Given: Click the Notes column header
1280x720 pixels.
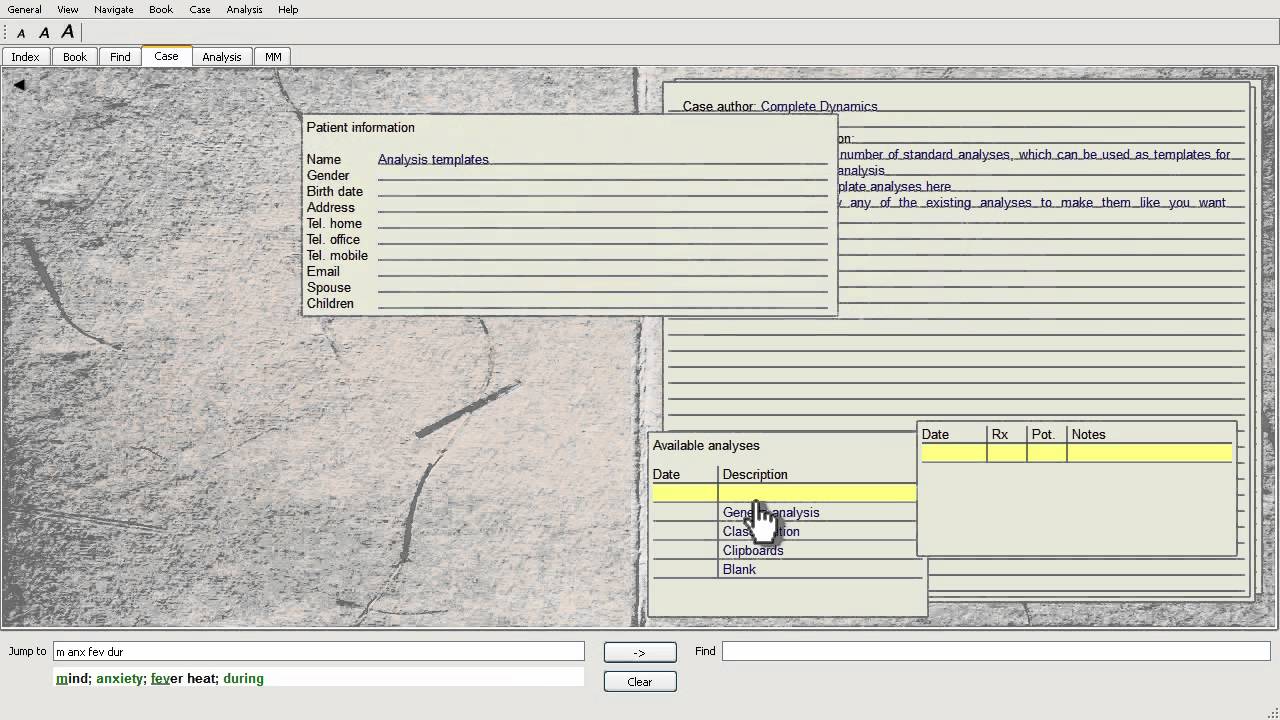Looking at the screenshot, I should (1088, 434).
